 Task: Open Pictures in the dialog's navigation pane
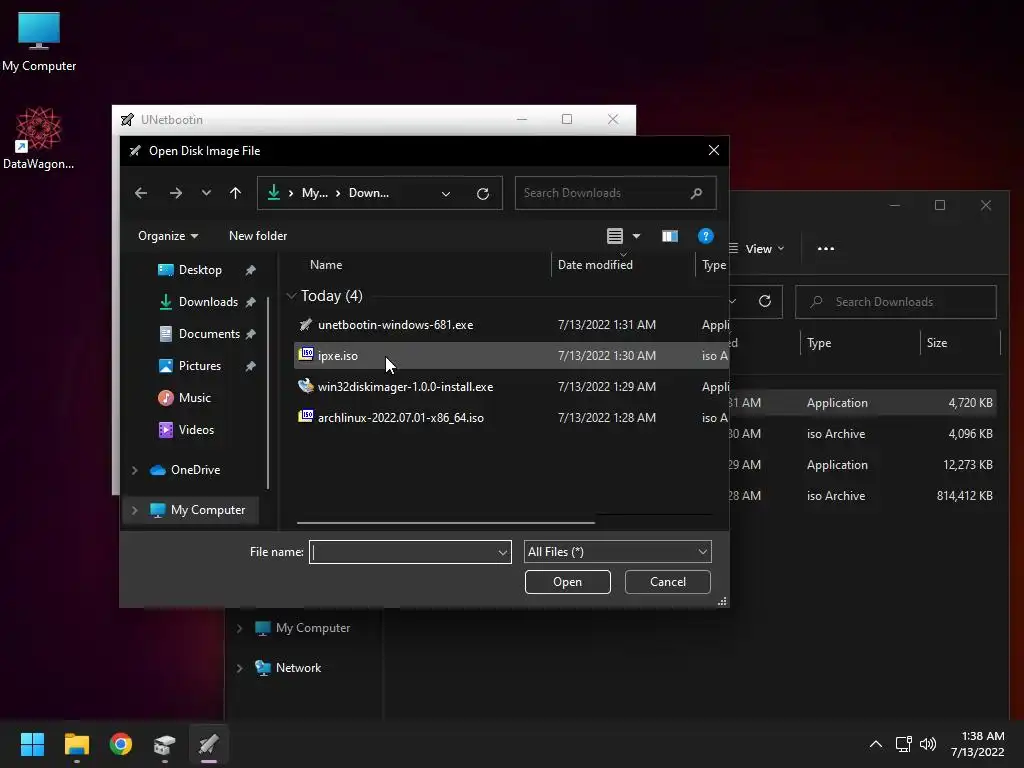coord(199,366)
